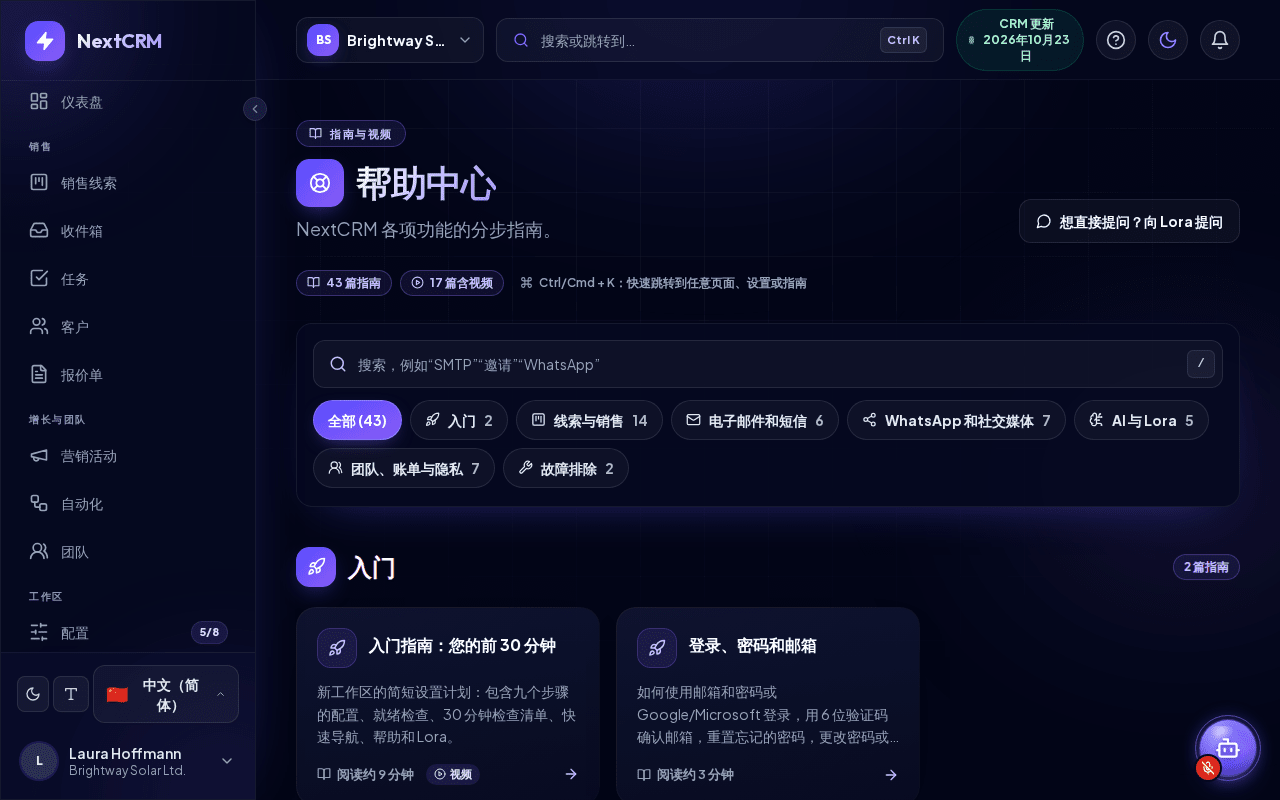Click the sidebar T text size button
This screenshot has width=1280, height=800.
coord(71,694)
